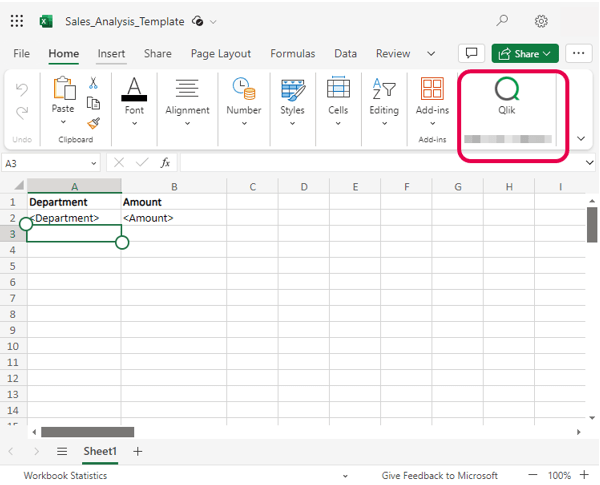Click the Cut scissors icon

[x=93, y=84]
